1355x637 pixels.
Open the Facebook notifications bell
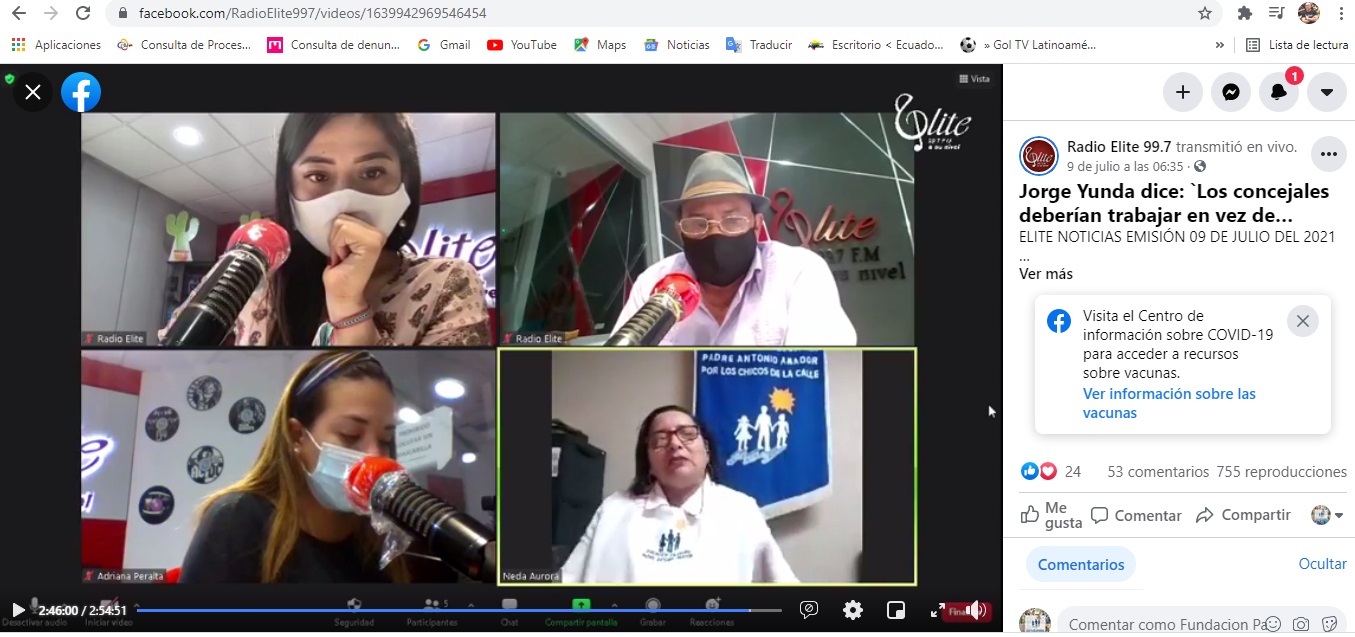[1279, 92]
